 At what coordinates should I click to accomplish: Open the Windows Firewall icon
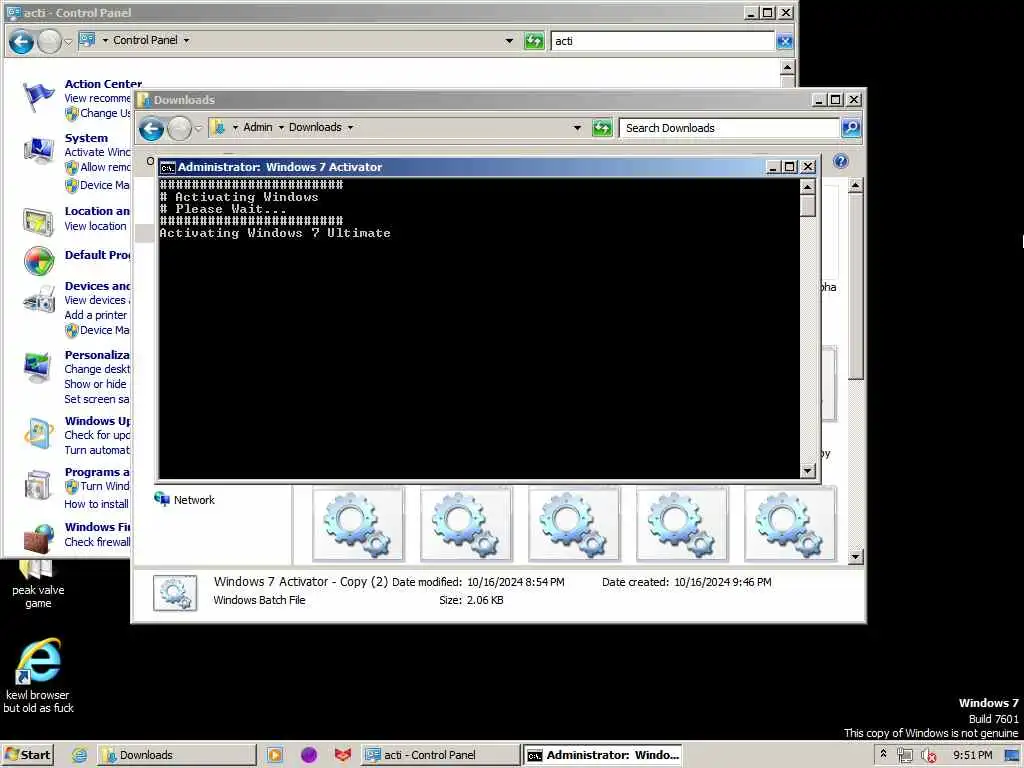pos(39,539)
